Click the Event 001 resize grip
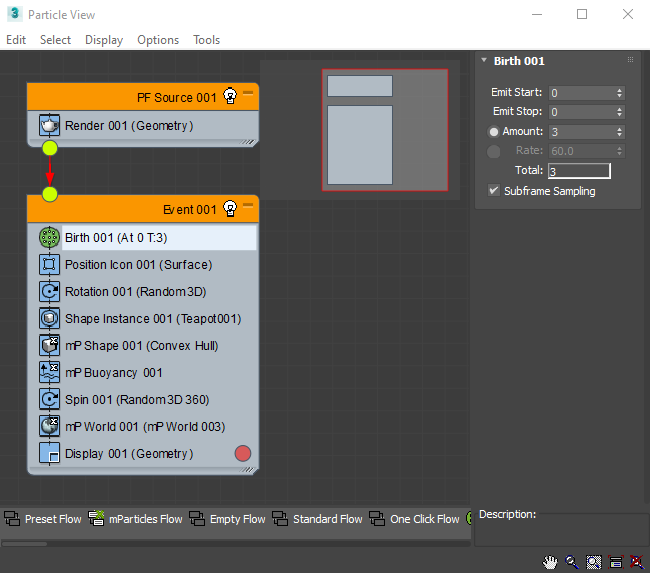Viewport: 650px width, 573px height. (248, 470)
